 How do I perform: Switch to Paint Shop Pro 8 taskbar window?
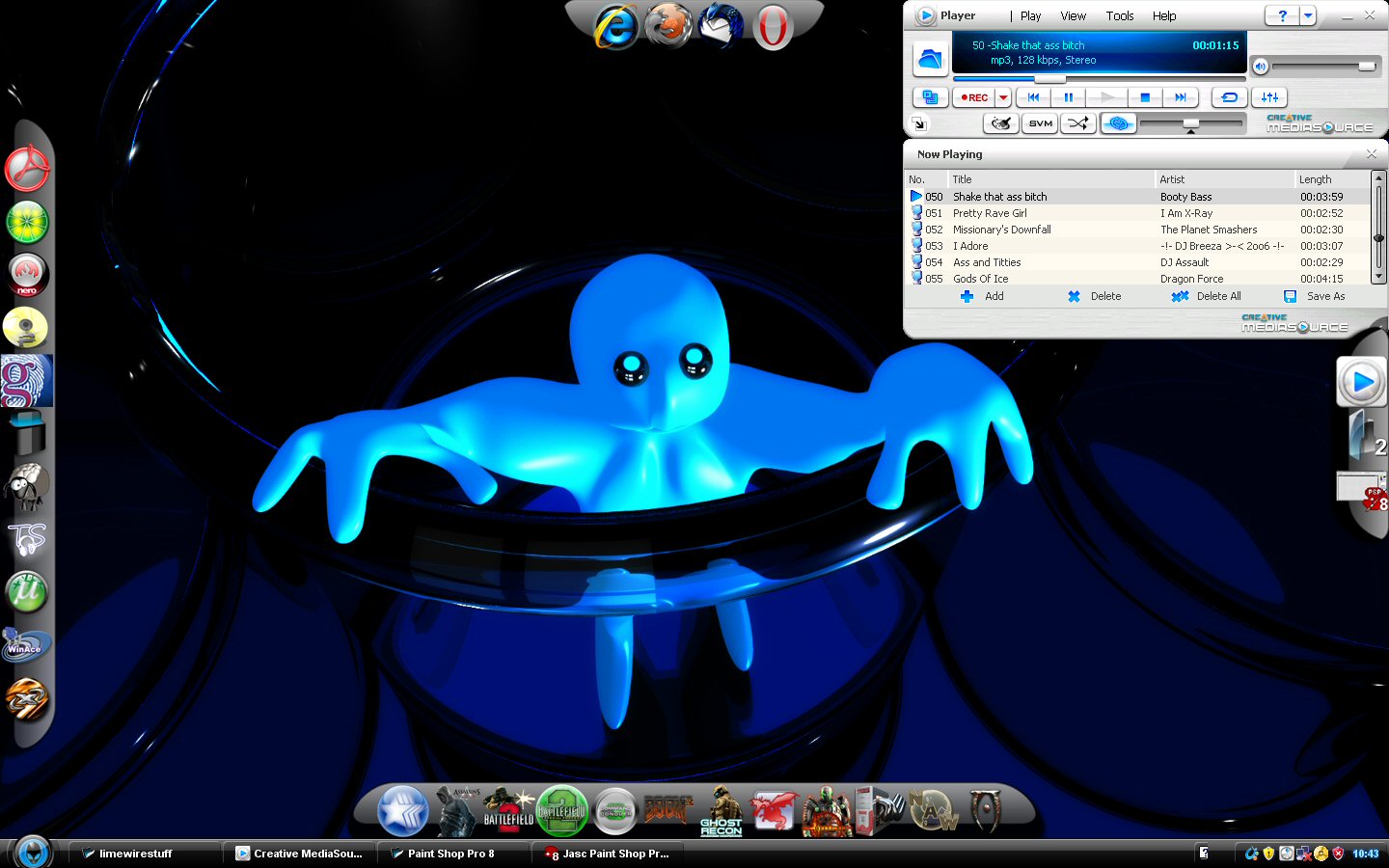(x=451, y=854)
